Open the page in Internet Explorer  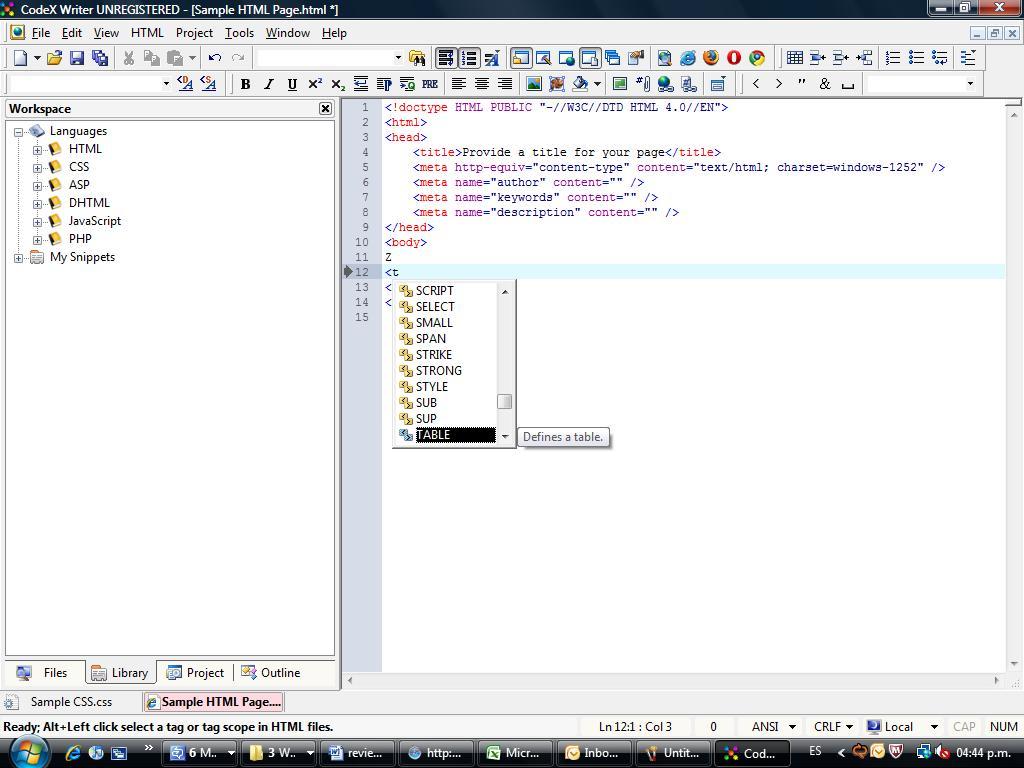point(687,57)
